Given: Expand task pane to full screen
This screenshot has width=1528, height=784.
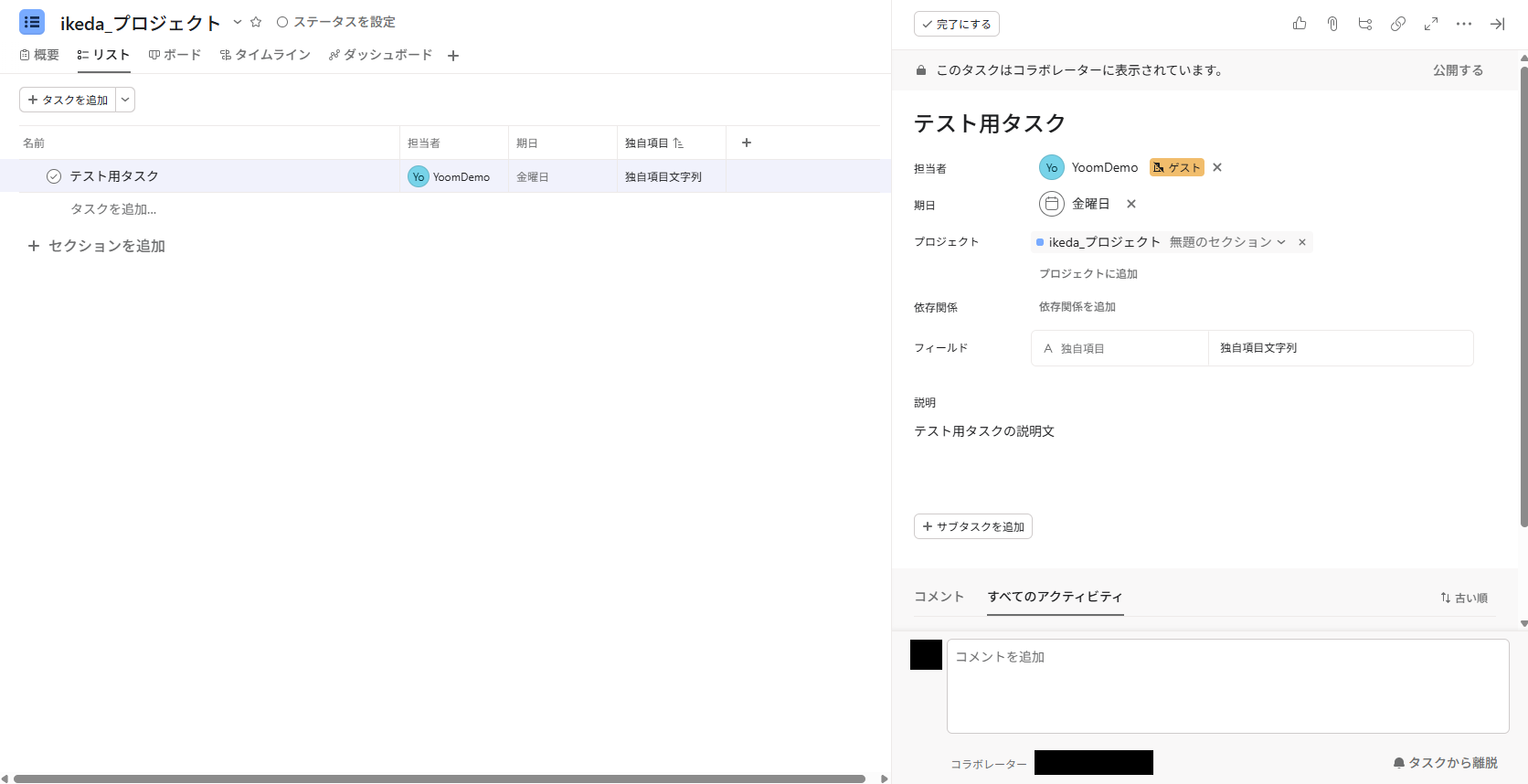Looking at the screenshot, I should [1431, 24].
